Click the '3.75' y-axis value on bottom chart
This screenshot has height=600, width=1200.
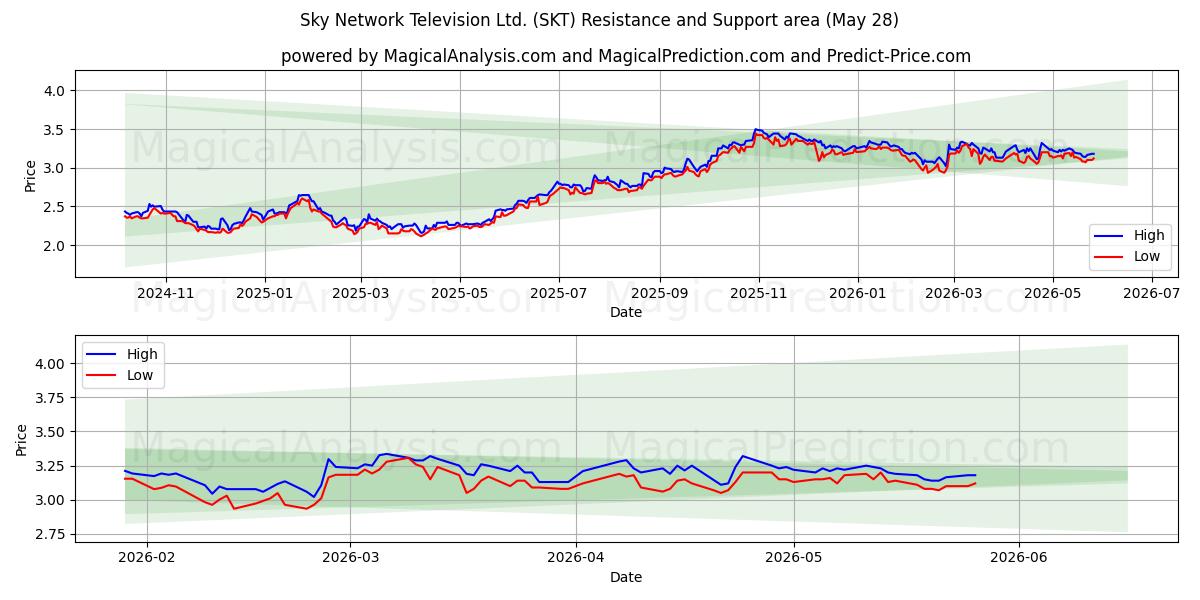50,398
